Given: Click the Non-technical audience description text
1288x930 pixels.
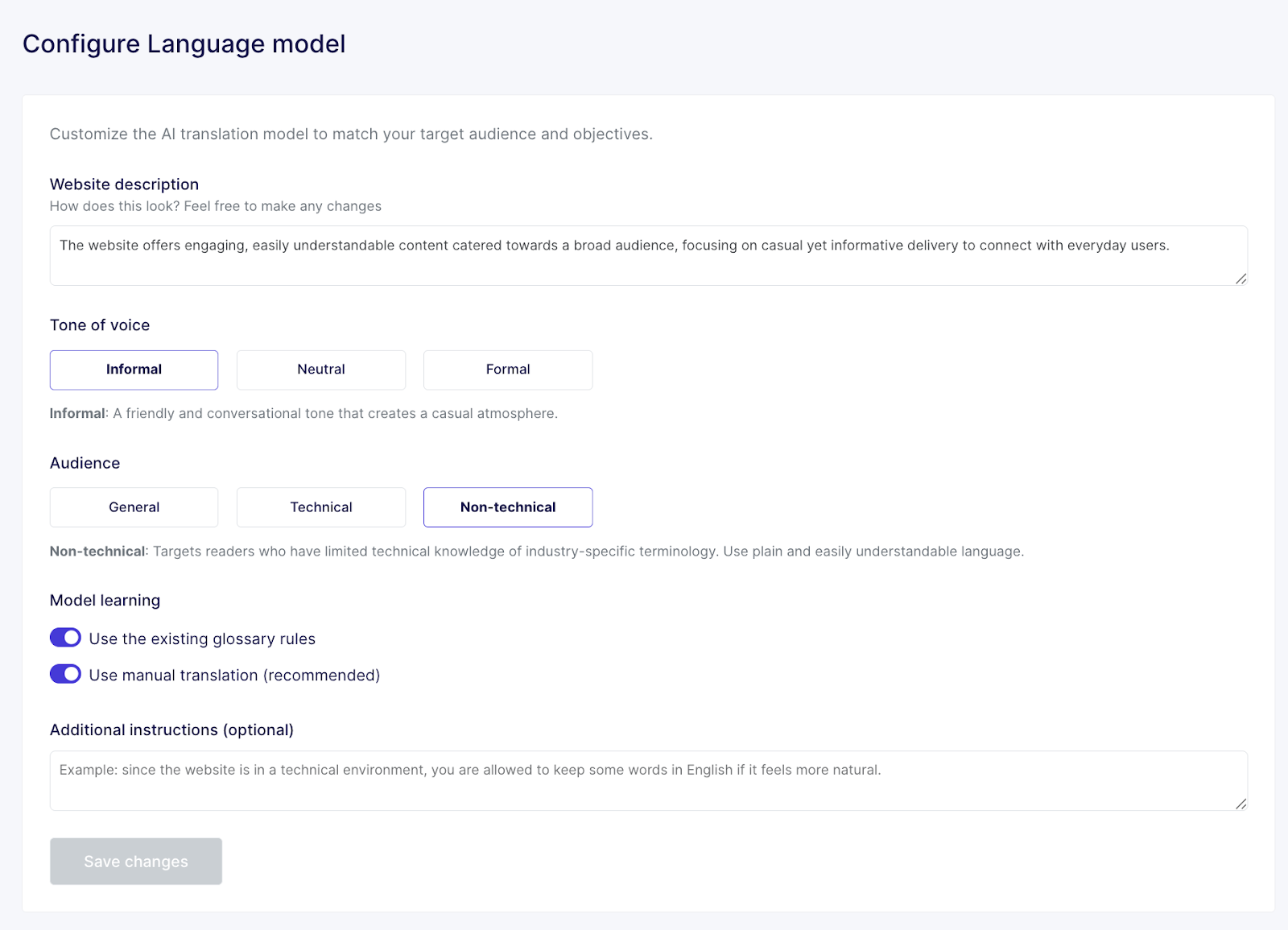Looking at the screenshot, I should click(x=537, y=552).
